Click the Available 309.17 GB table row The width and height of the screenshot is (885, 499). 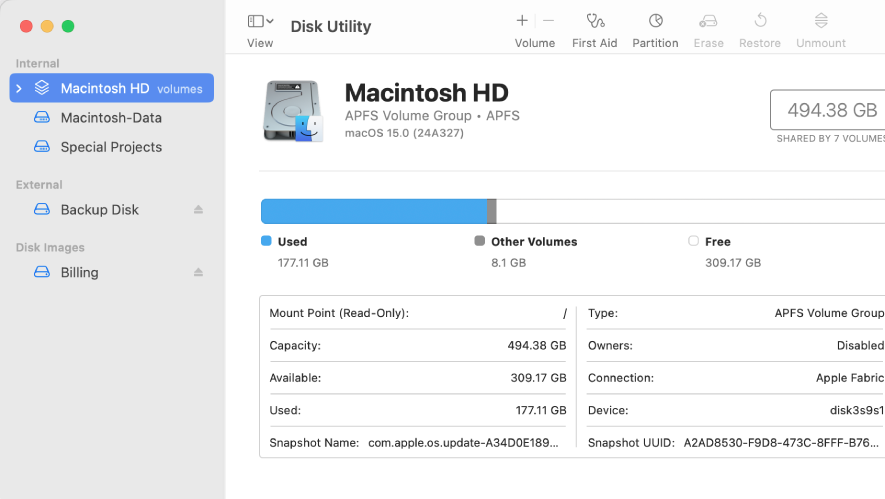[418, 378]
